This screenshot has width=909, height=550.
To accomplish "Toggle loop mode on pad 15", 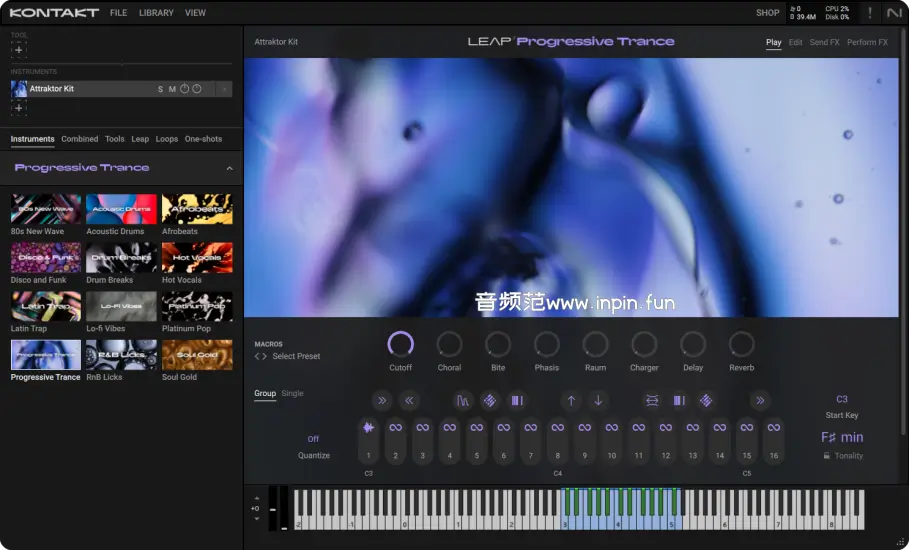I will 747,428.
